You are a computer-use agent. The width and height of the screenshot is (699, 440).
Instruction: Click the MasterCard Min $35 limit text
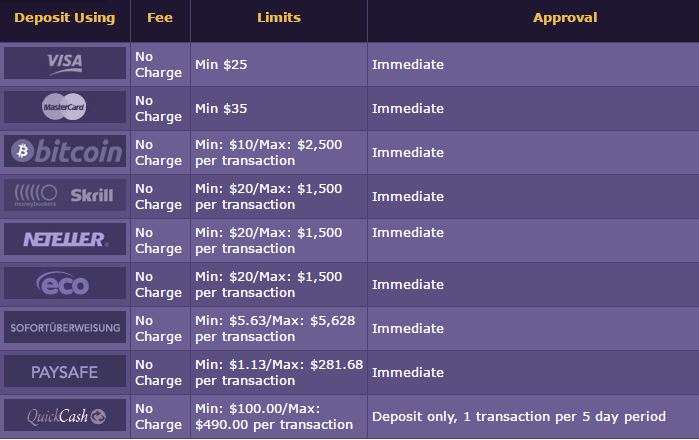221,109
